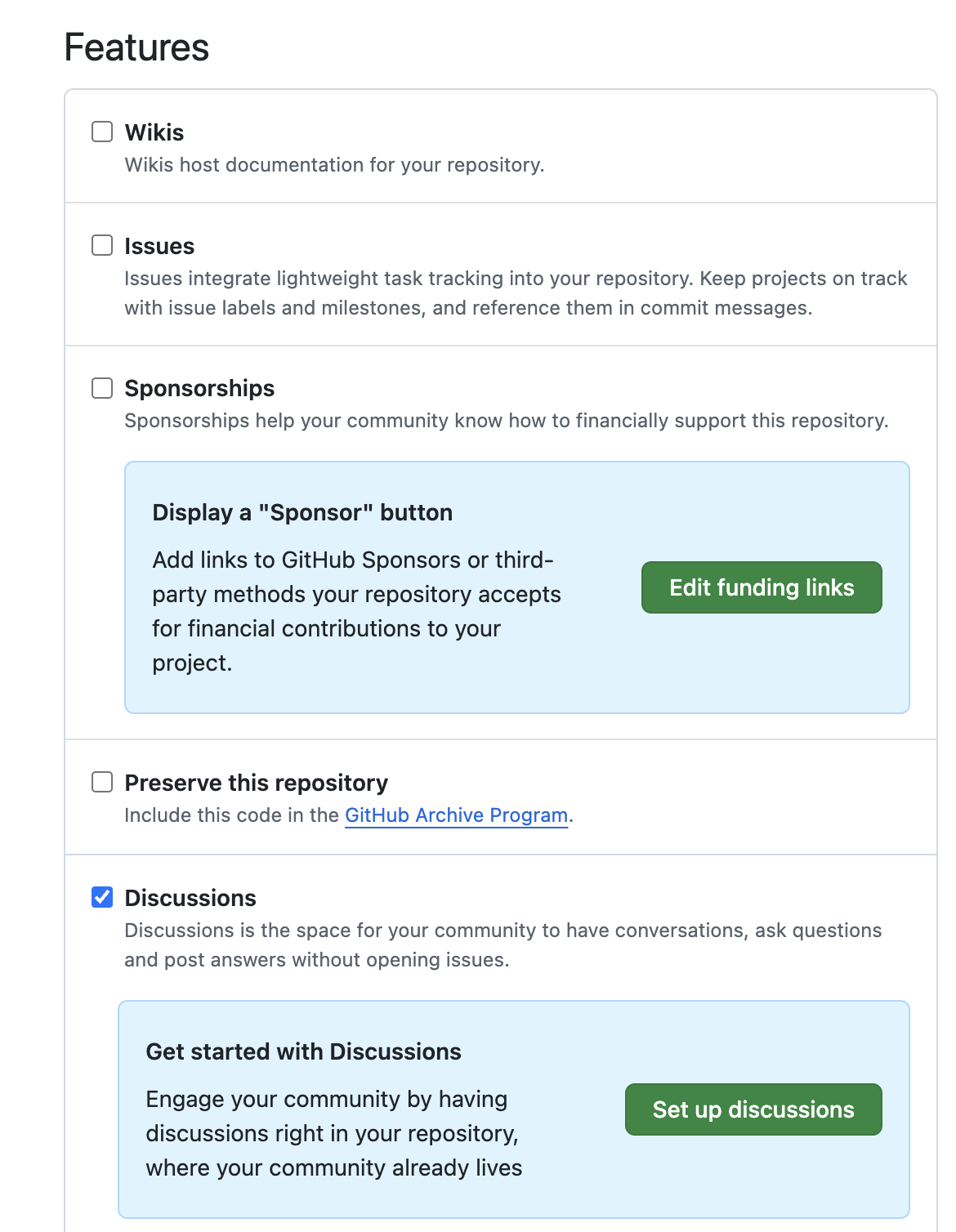Click the Wikis label text
Screen dimensions: 956x1232
click(x=154, y=132)
